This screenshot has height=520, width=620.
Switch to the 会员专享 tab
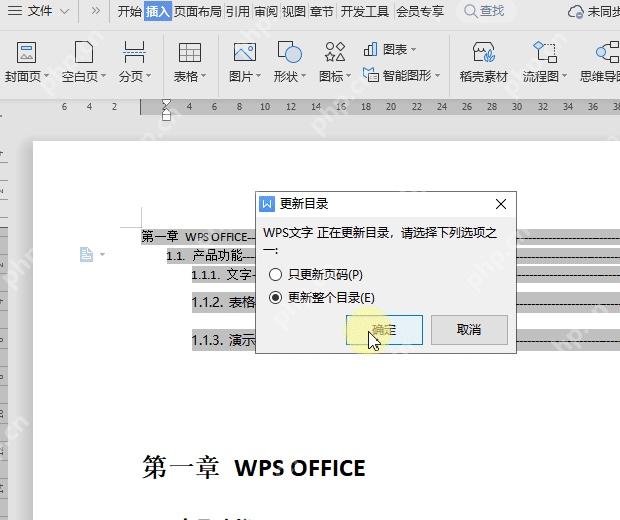(x=420, y=11)
